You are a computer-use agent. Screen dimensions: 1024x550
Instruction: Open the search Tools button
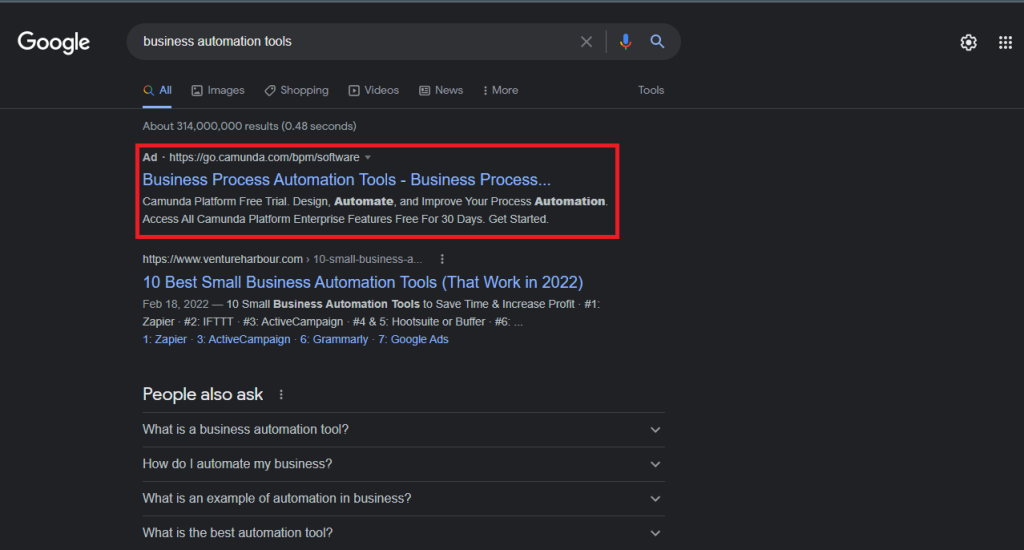(x=650, y=91)
